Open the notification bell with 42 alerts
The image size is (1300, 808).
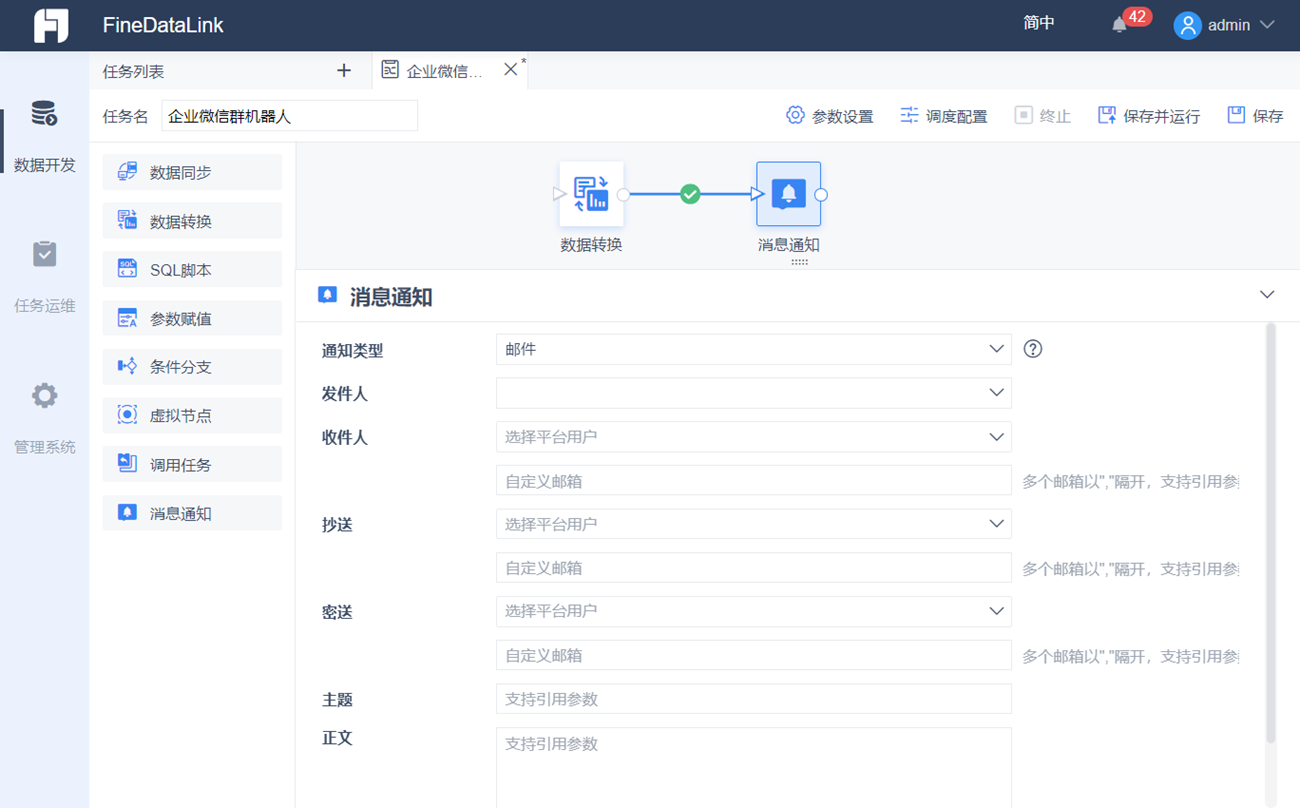point(1119,25)
